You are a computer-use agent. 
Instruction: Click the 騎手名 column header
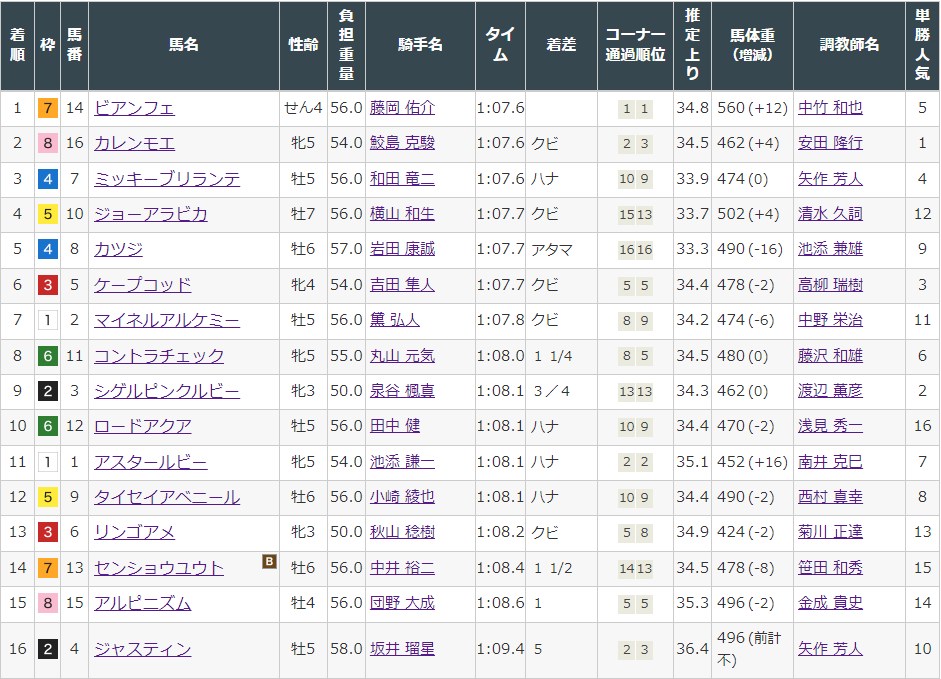[x=420, y=45]
